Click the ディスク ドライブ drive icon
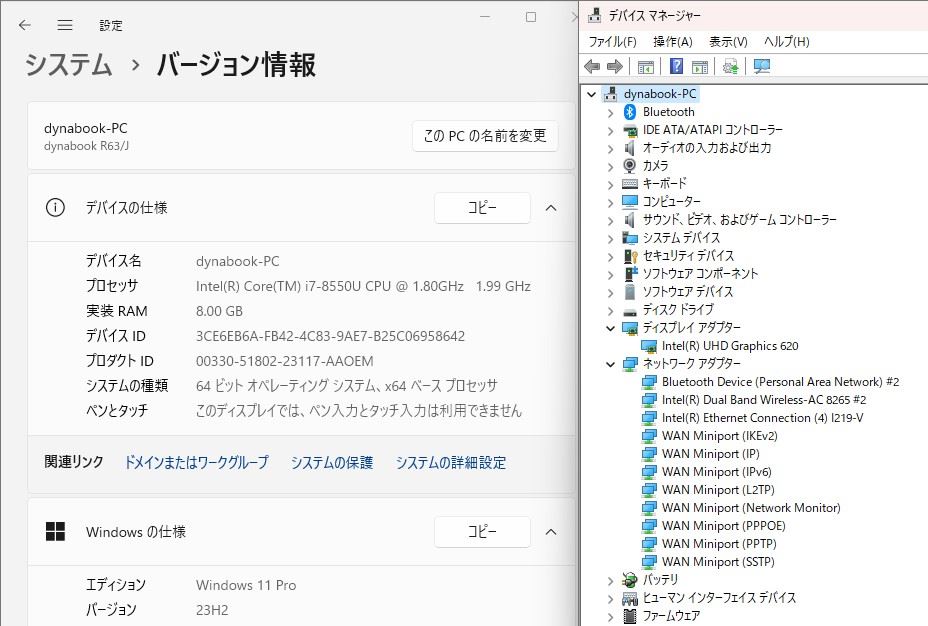 [x=630, y=311]
